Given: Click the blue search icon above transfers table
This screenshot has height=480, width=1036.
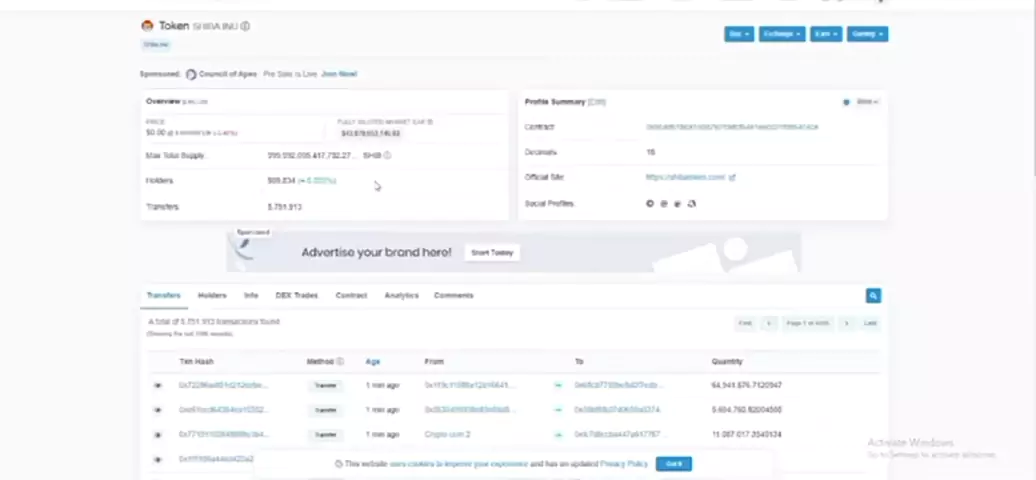Looking at the screenshot, I should click(x=873, y=296).
